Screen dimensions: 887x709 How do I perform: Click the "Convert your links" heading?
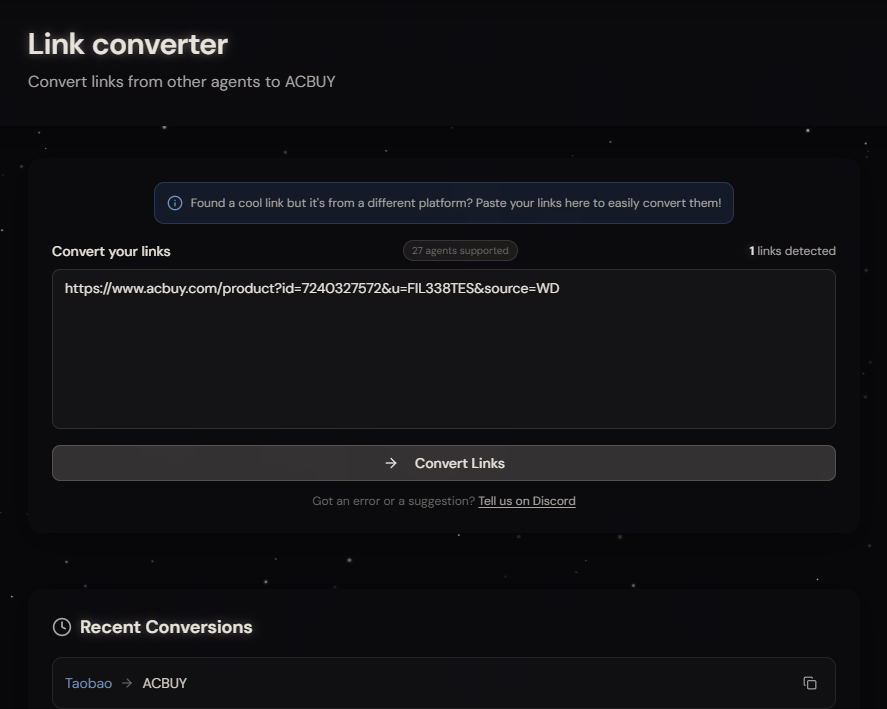[x=112, y=251]
